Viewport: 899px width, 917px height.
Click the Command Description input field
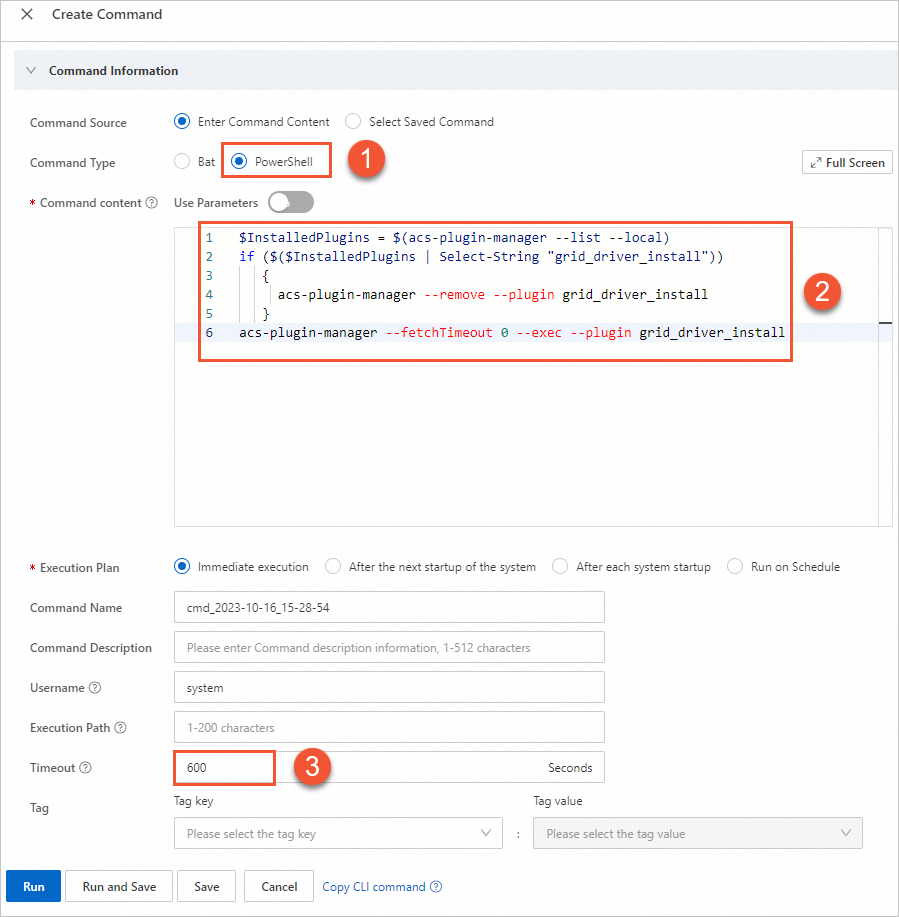pos(389,648)
